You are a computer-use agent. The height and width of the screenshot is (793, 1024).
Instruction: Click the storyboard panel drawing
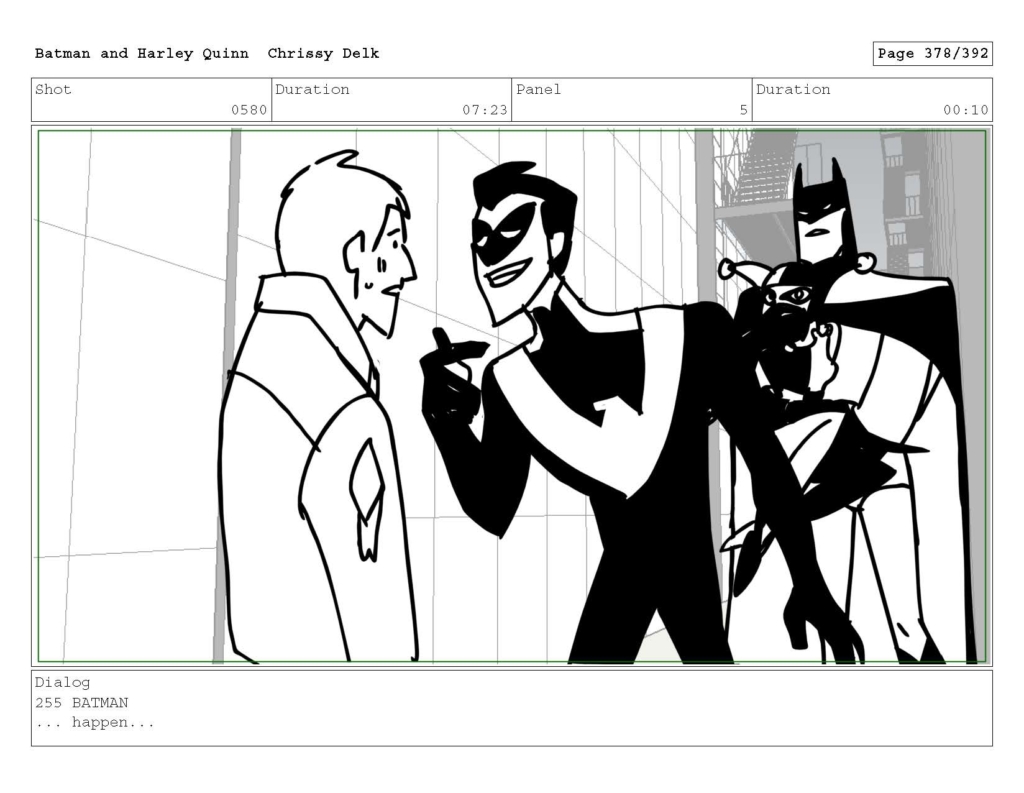point(512,396)
